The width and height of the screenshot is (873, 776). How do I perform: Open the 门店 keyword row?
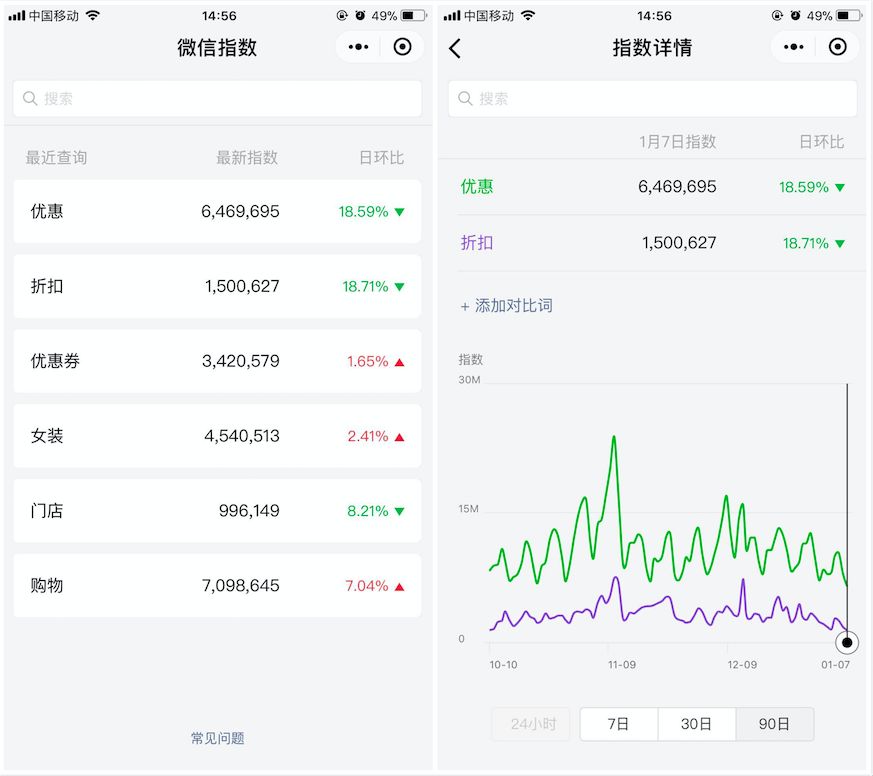tap(217, 510)
